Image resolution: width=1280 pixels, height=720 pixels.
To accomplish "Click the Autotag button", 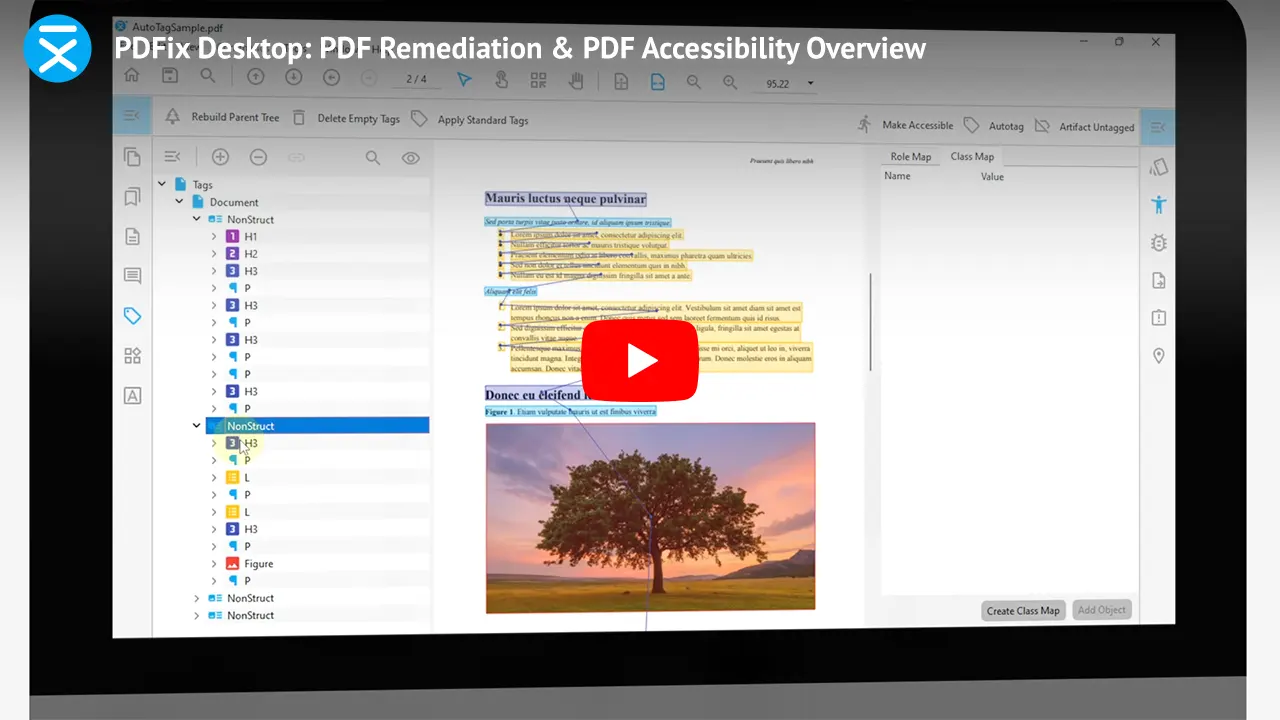I will coord(994,127).
